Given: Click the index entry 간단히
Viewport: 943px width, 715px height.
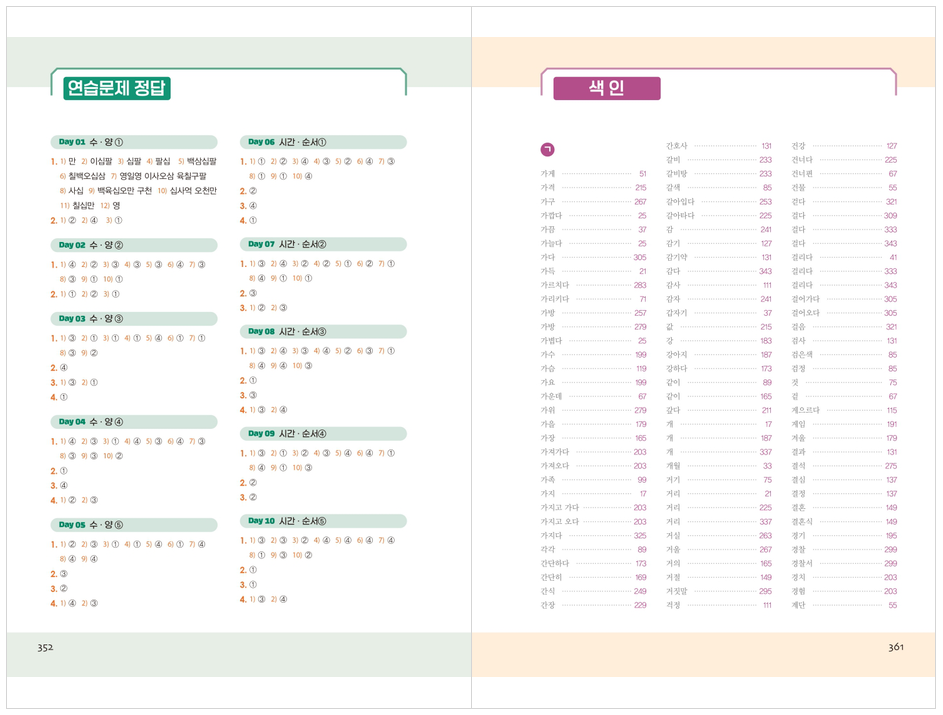Looking at the screenshot, I should tap(594, 577).
